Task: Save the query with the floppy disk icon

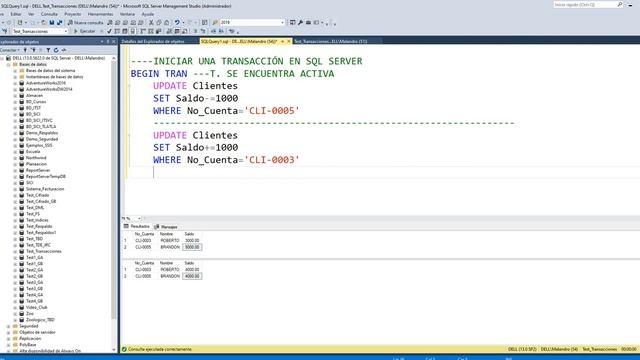Action: click(x=52, y=22)
